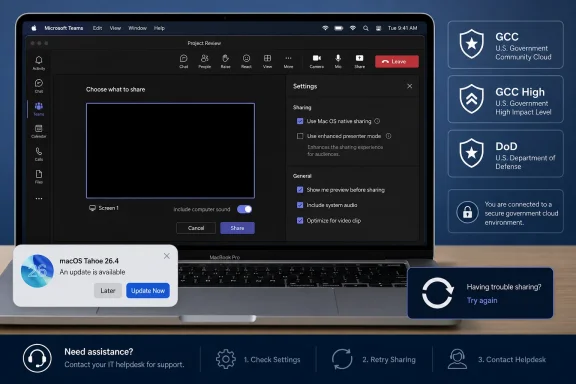This screenshot has height=384, width=576.
Task: Uncheck Use Mac OS native sharing
Action: [x=300, y=121]
